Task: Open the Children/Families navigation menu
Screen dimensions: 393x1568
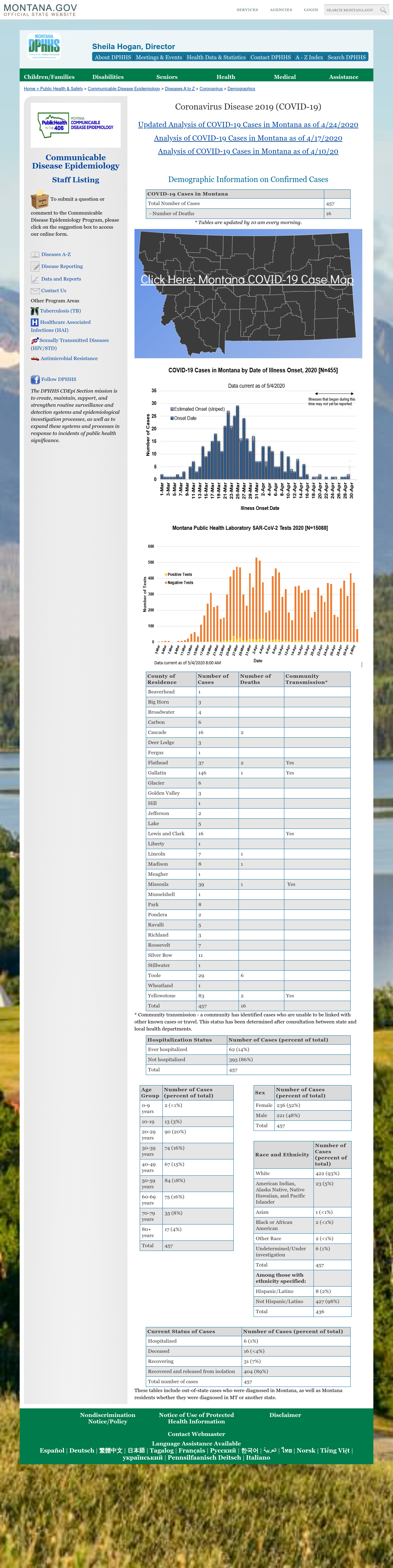Action: pyautogui.click(x=49, y=77)
